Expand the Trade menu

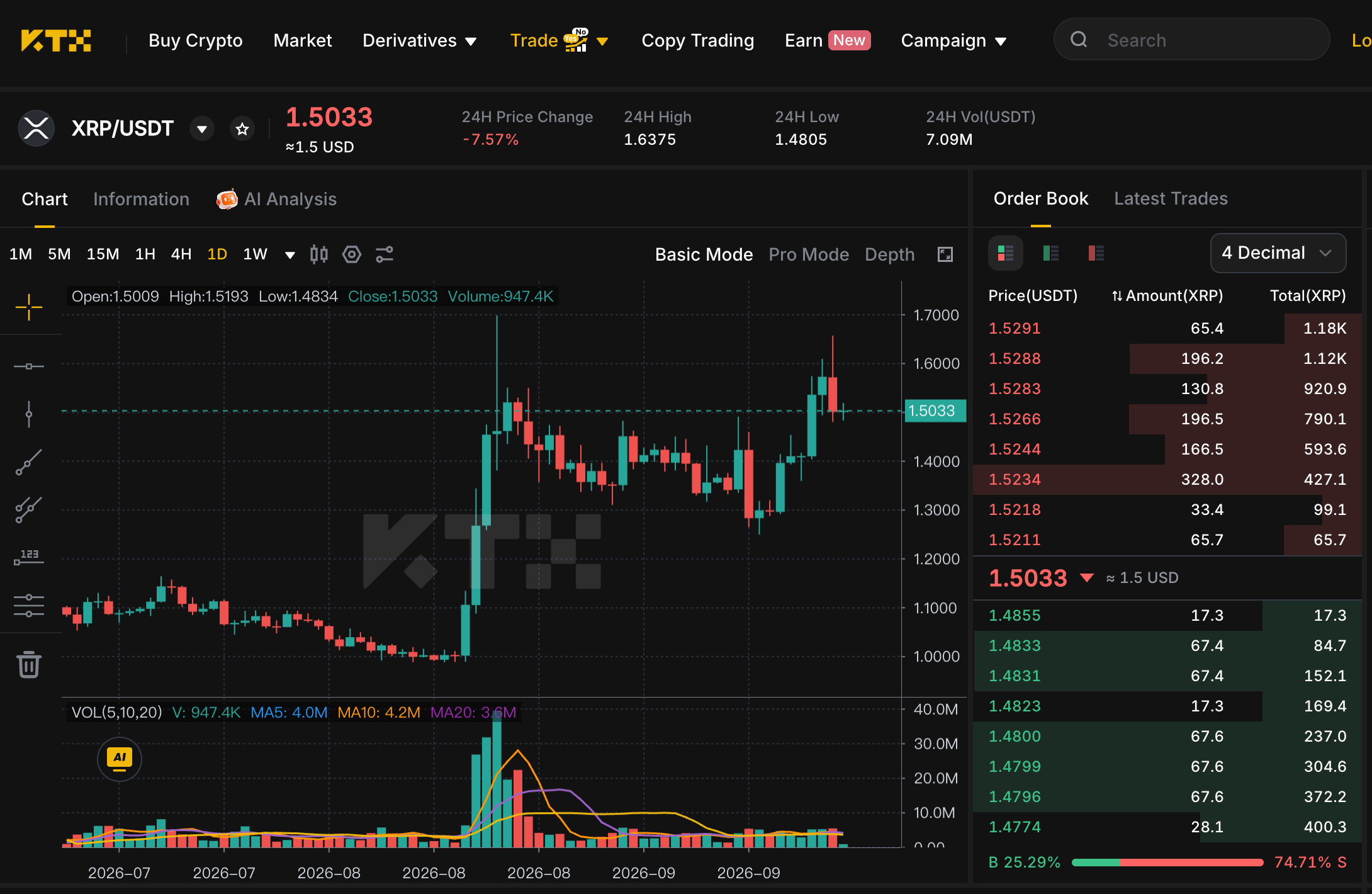[559, 41]
